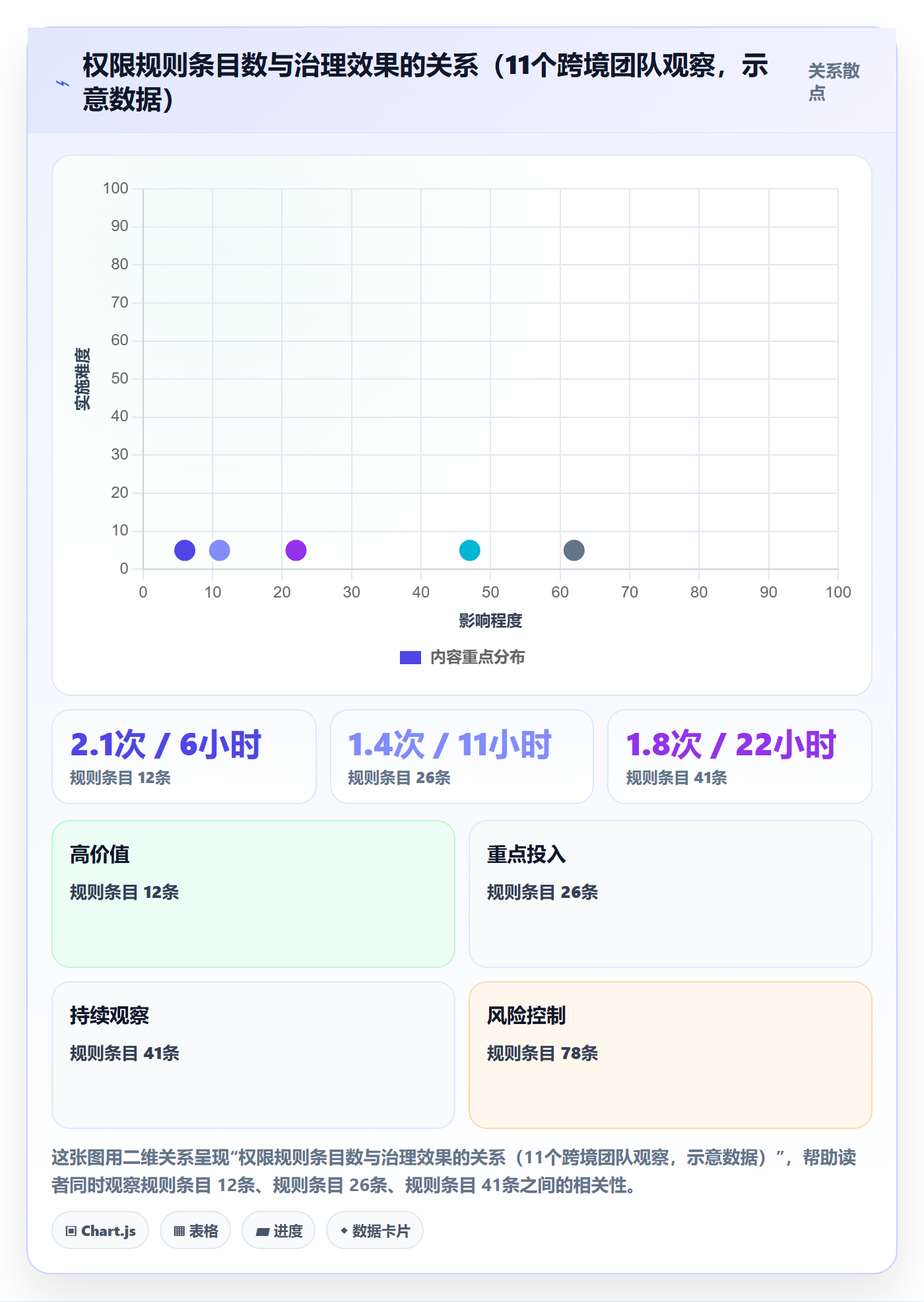The width and height of the screenshot is (924, 1302).
Task: Click 规则条目 78条 in the 风险控制 card
Action: point(543,1053)
